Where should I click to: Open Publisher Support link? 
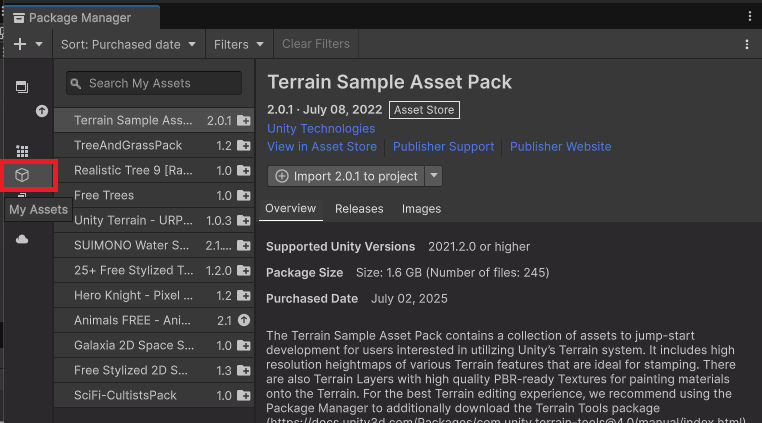(443, 147)
